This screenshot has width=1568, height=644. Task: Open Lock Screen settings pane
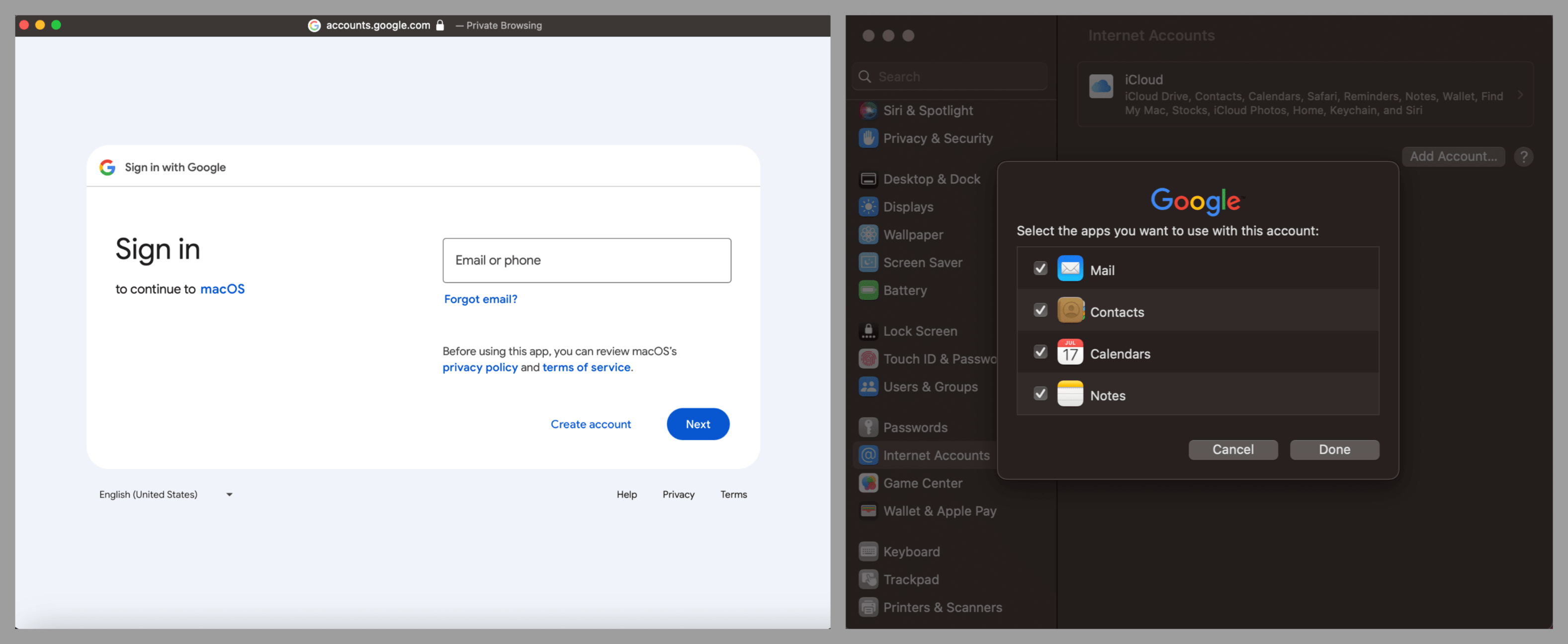coord(920,331)
